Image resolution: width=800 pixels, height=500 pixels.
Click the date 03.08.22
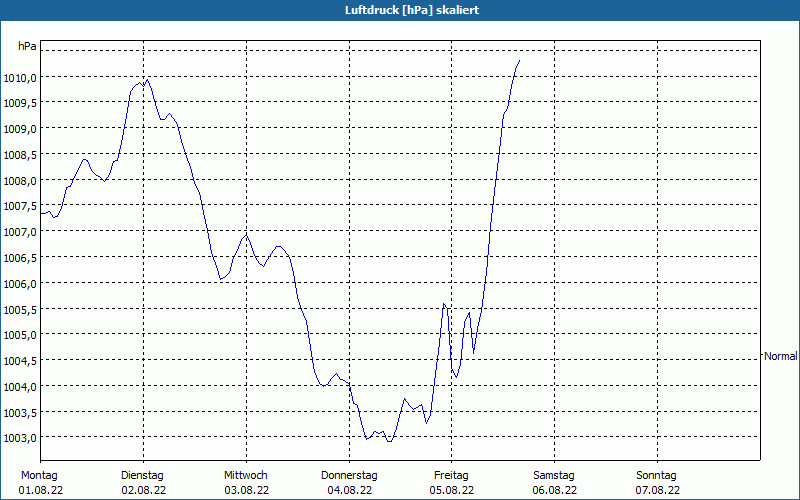pyautogui.click(x=246, y=491)
